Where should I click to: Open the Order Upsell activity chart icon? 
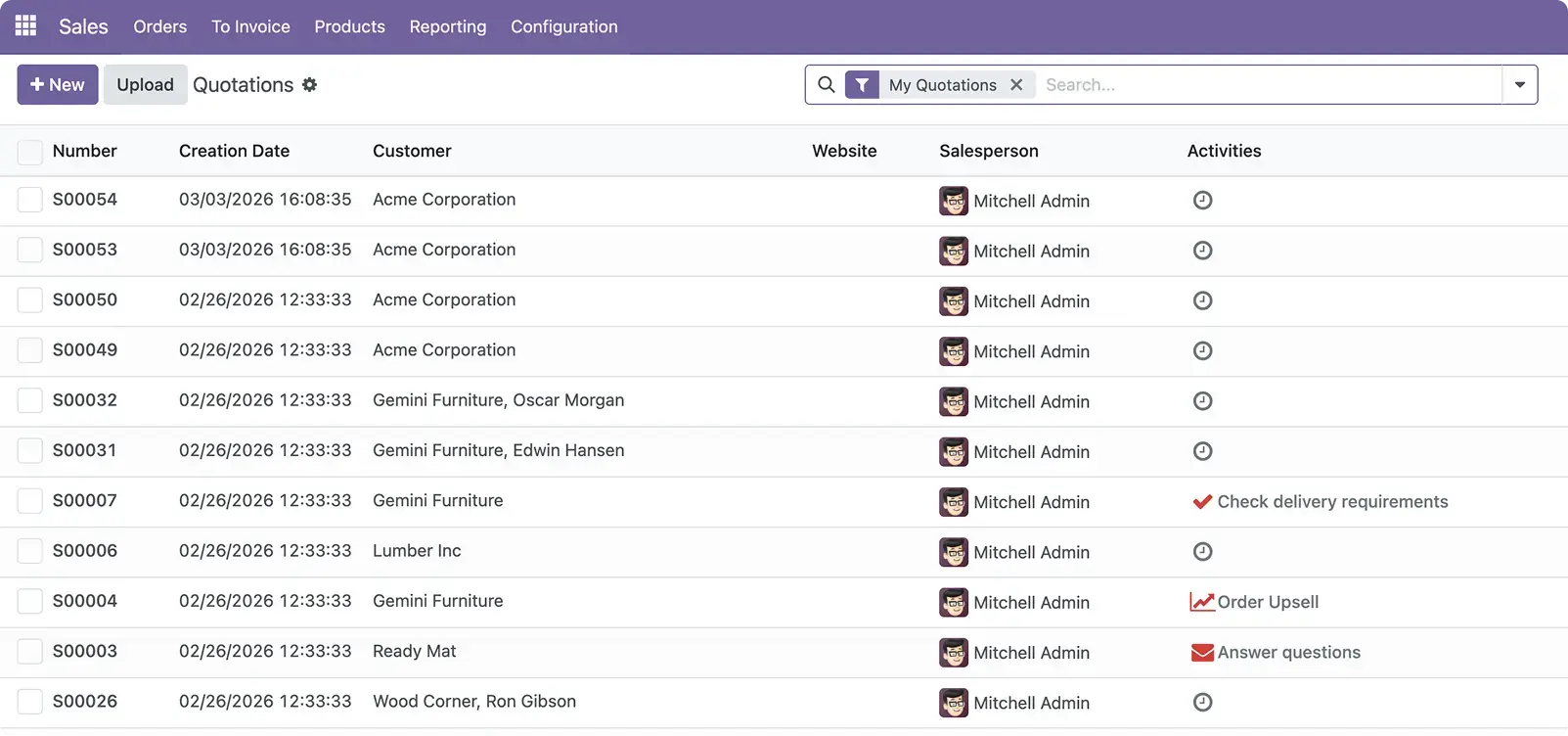[1201, 602]
